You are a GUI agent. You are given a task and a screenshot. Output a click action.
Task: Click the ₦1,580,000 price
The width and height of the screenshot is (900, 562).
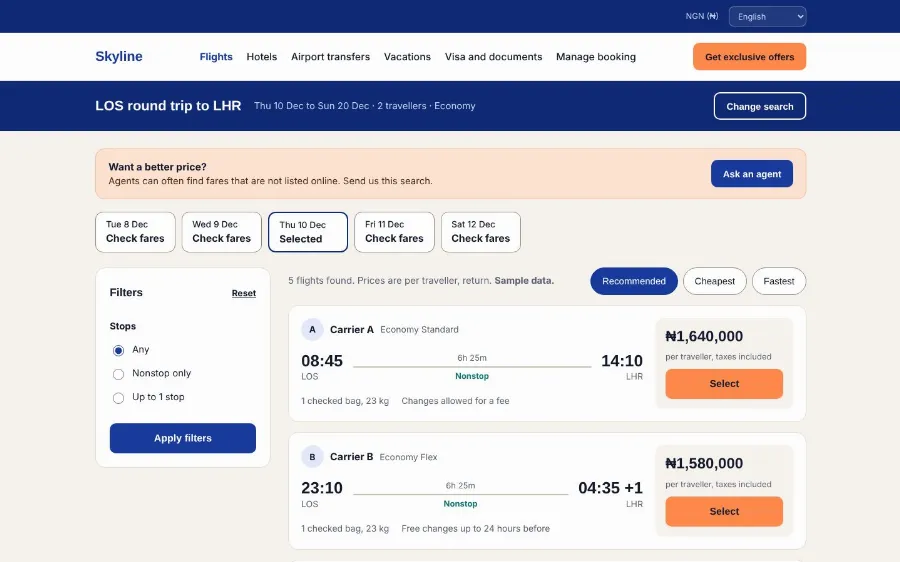coord(704,463)
